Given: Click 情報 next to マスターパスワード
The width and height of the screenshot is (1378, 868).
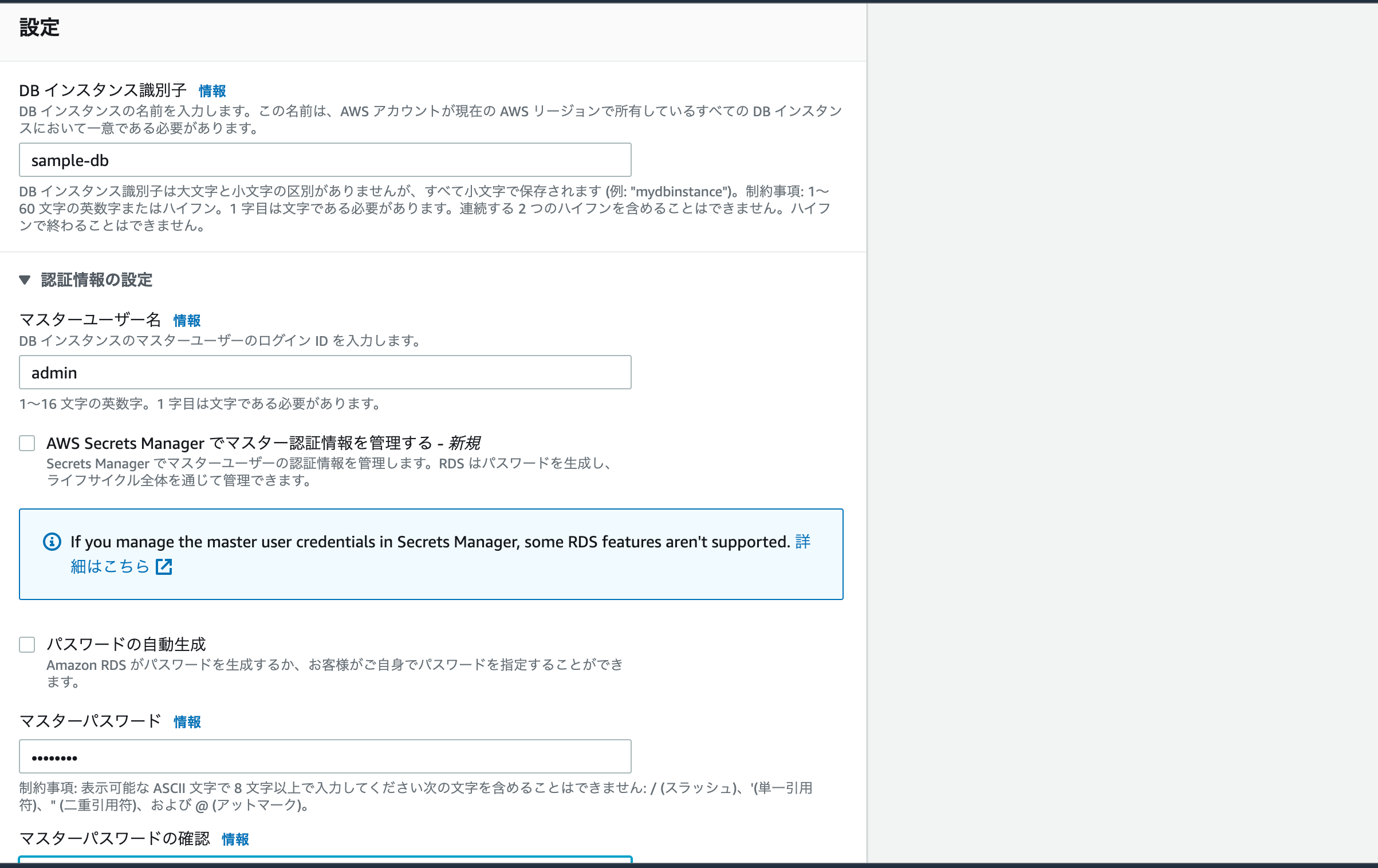Looking at the screenshot, I should coord(186,722).
